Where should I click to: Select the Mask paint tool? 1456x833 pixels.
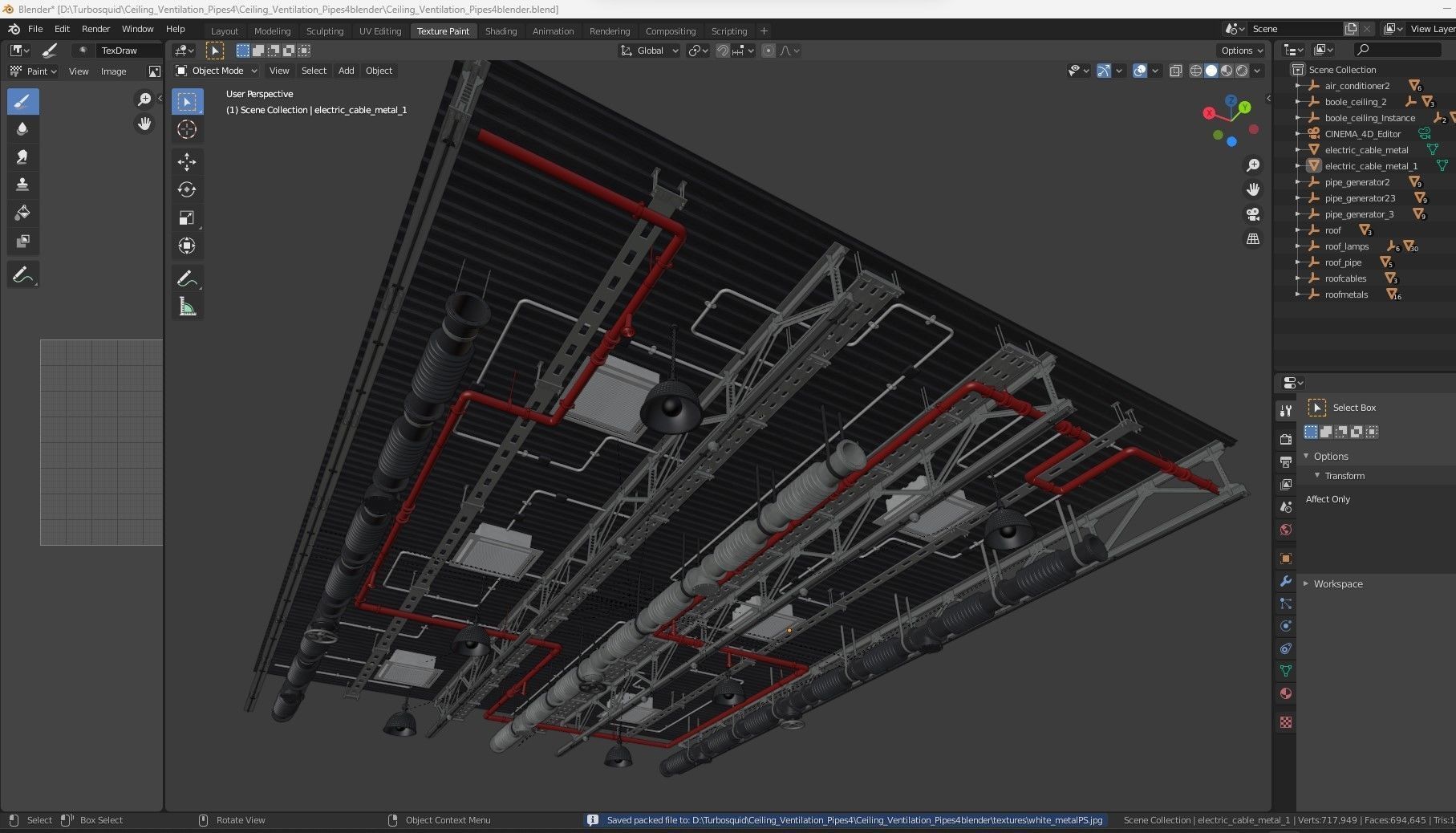(22, 241)
